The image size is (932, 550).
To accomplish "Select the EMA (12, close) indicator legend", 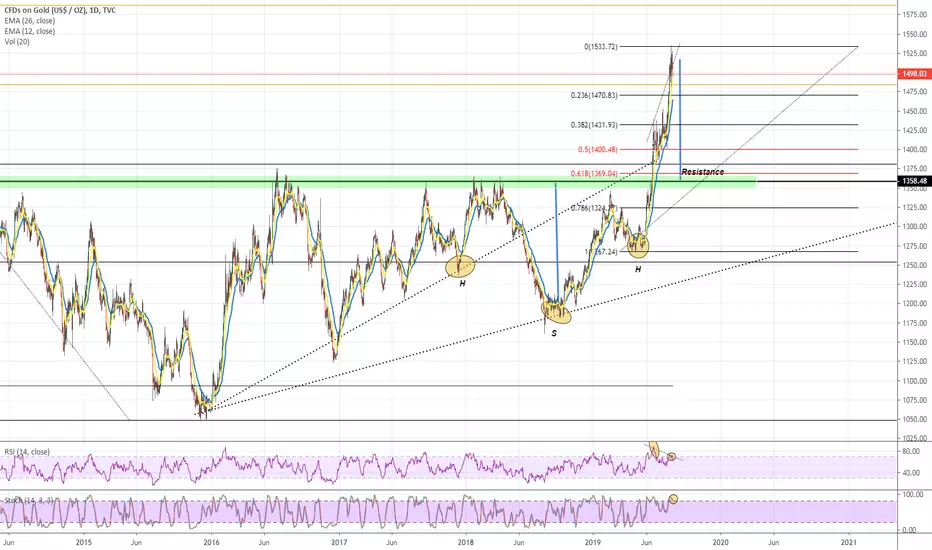I will click(30, 31).
